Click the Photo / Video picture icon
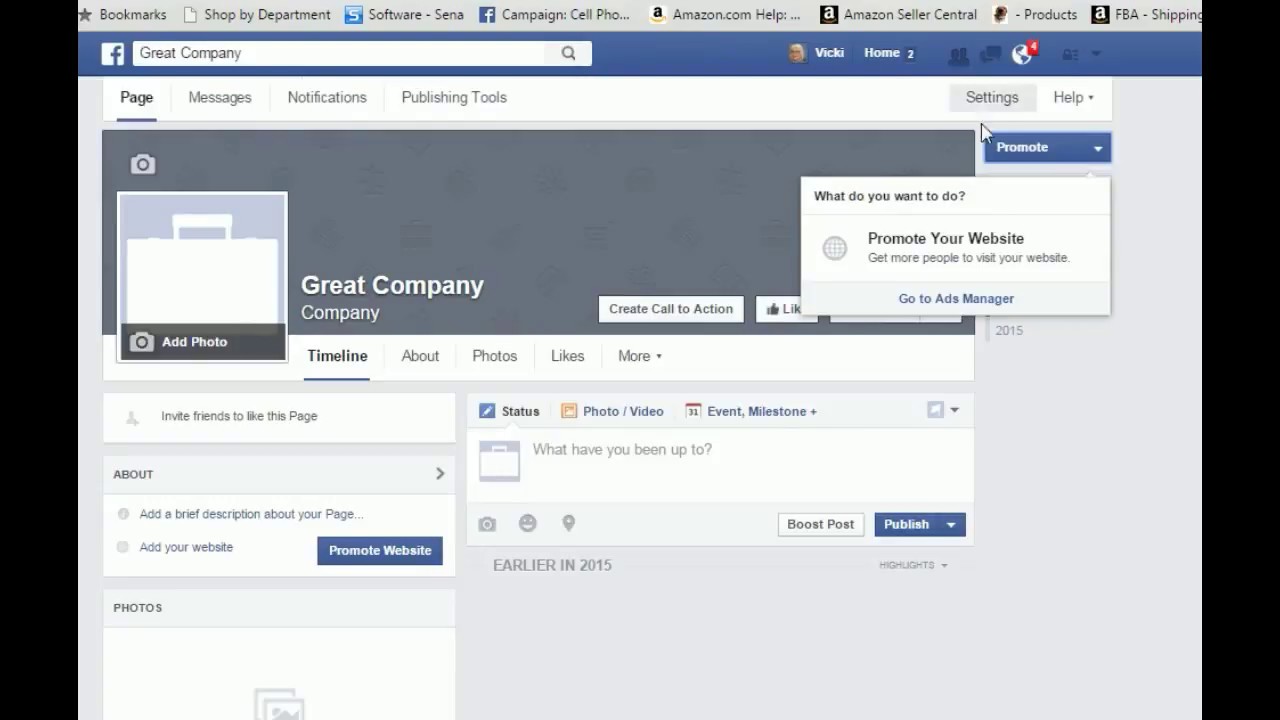The width and height of the screenshot is (1280, 720). pyautogui.click(x=569, y=411)
